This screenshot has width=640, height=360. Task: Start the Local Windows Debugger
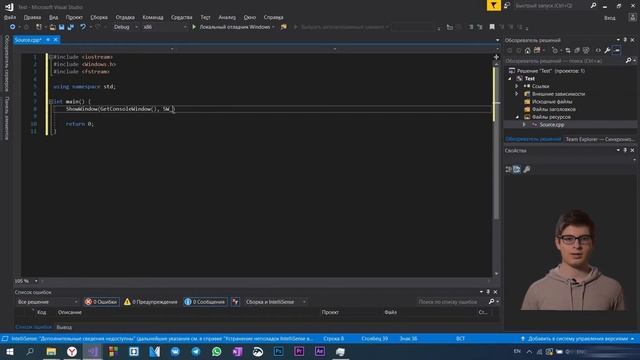(x=233, y=27)
